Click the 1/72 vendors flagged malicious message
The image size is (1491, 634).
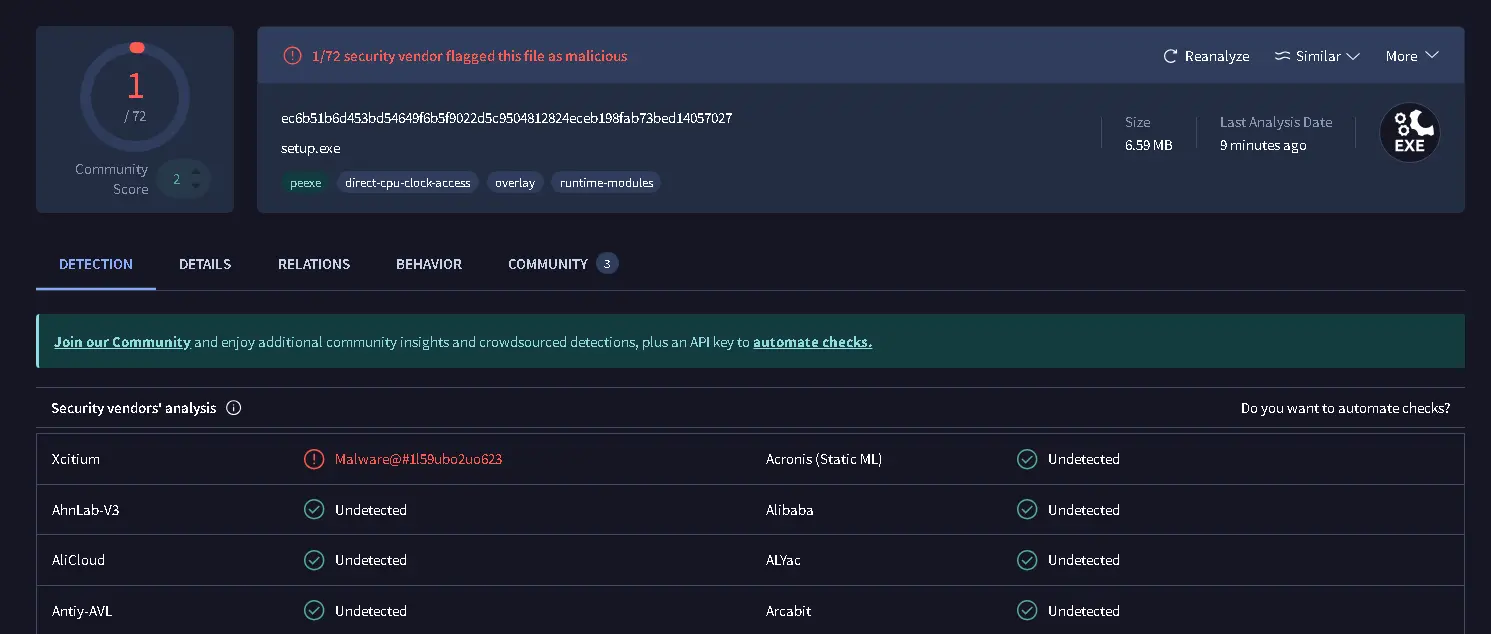(x=470, y=56)
